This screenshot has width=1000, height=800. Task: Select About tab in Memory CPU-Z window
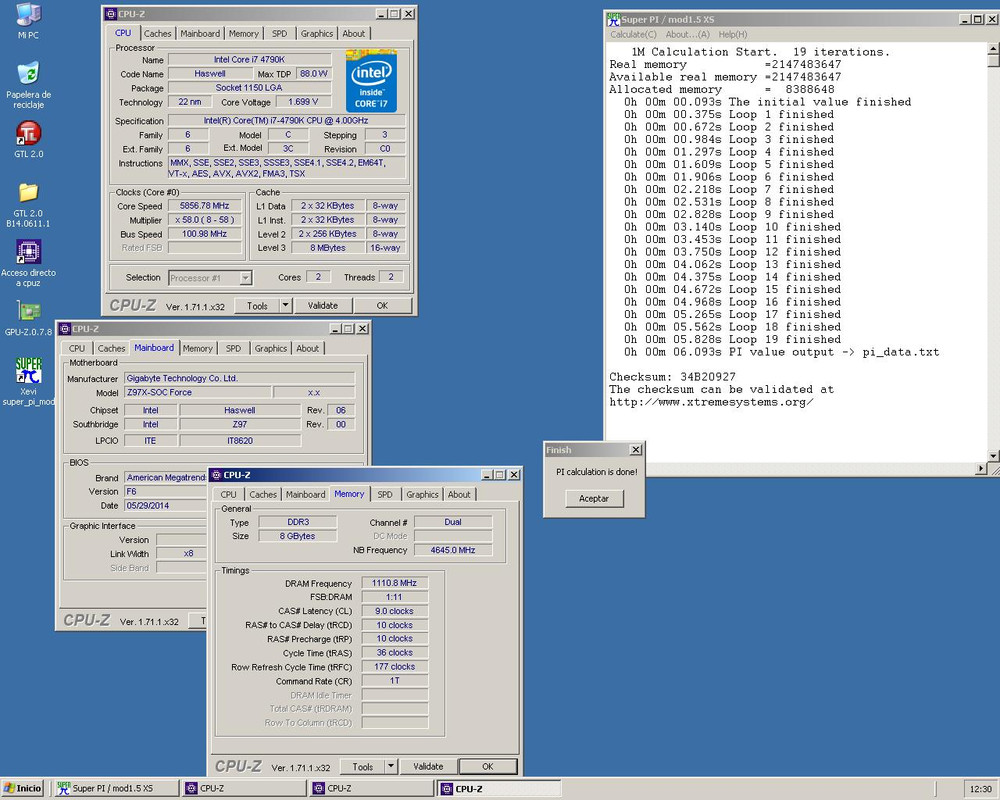[459, 494]
